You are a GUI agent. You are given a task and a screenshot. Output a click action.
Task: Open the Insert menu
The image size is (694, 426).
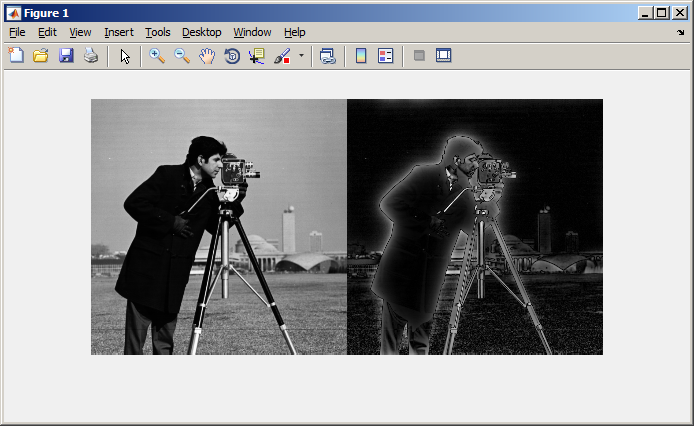[x=118, y=32]
